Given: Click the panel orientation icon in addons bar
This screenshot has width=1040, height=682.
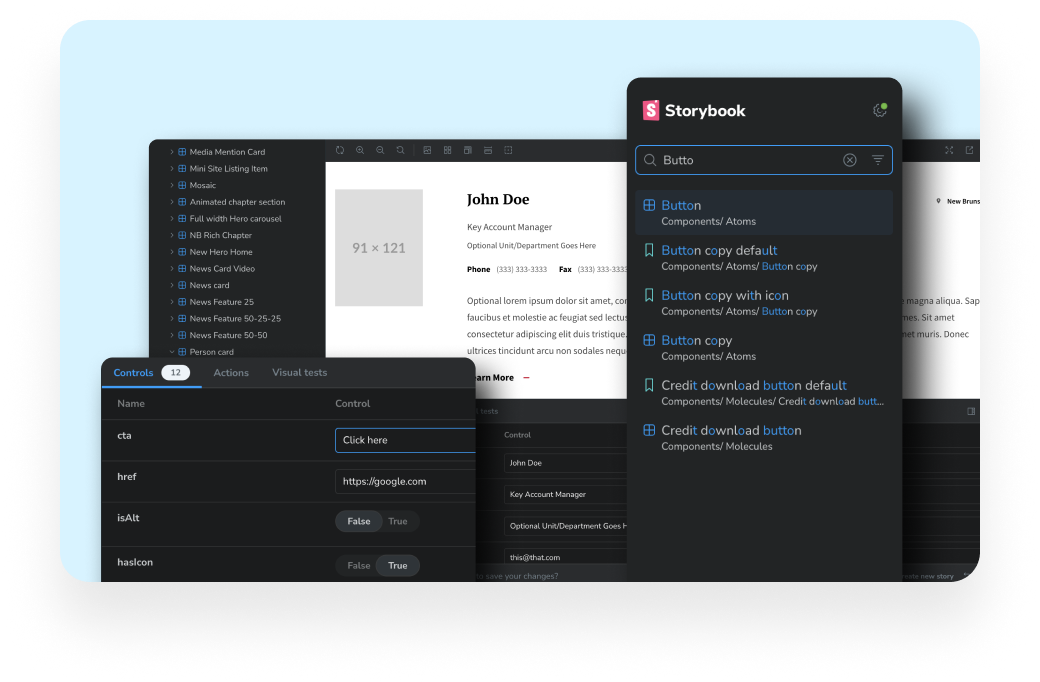Looking at the screenshot, I should tap(971, 411).
